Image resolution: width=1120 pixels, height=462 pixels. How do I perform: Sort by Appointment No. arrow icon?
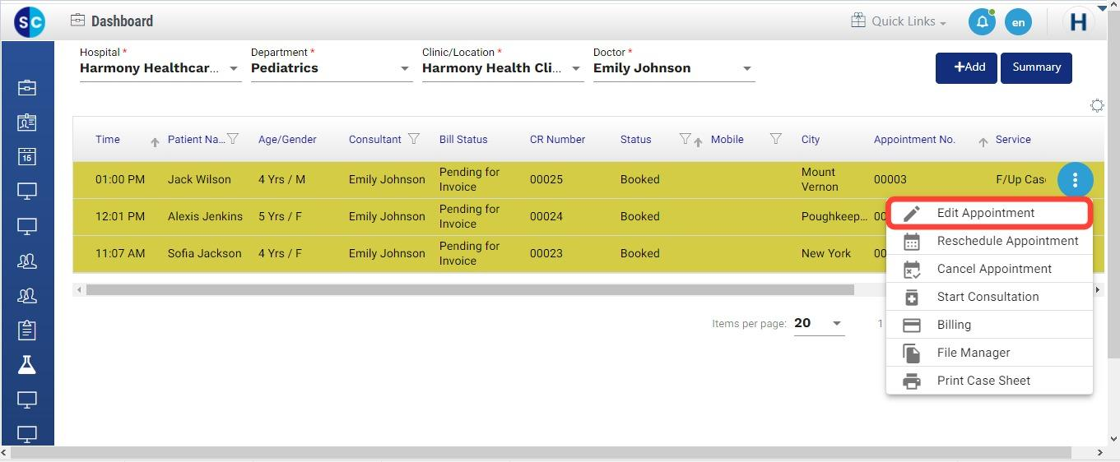(x=983, y=142)
